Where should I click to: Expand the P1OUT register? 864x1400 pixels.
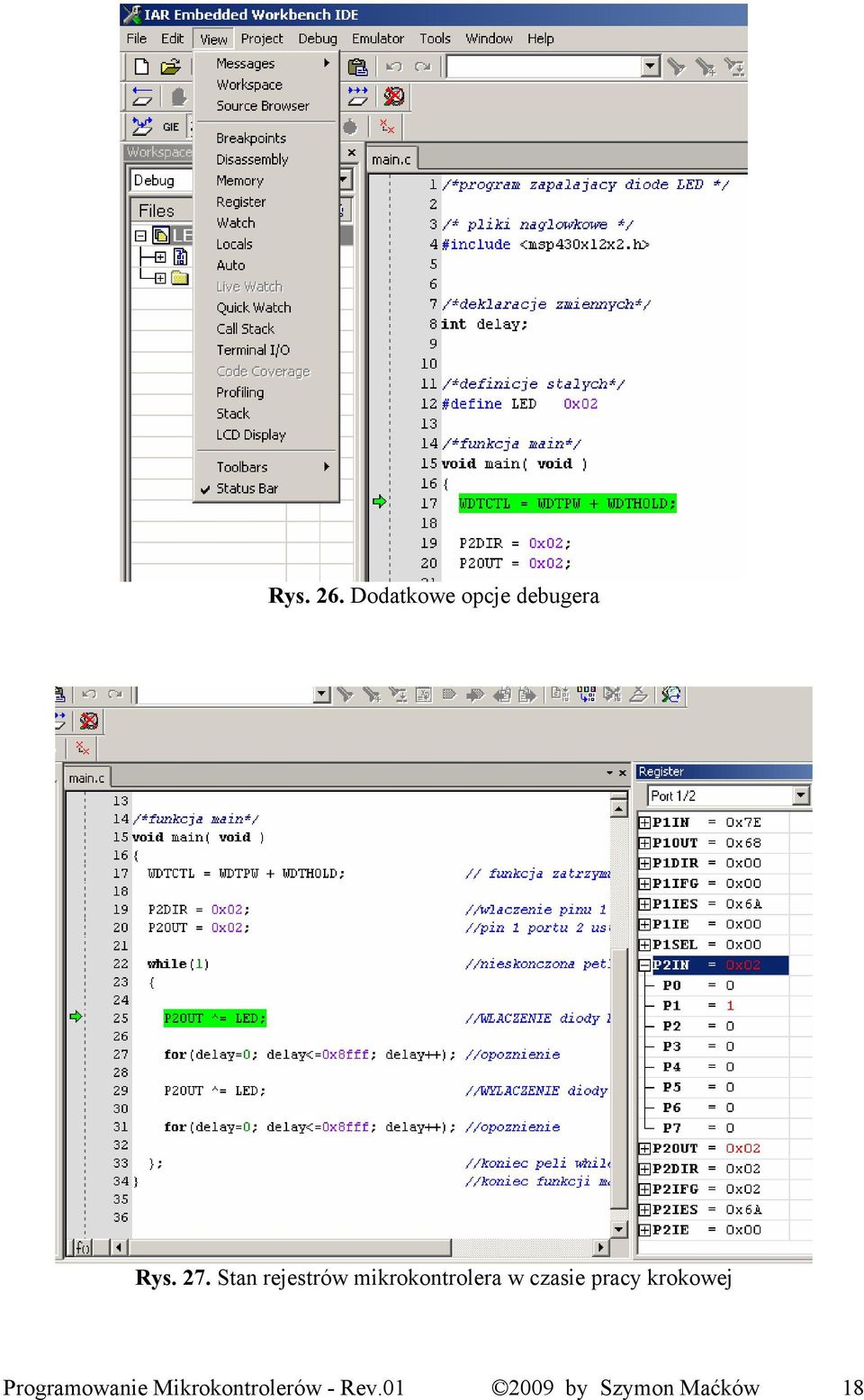click(x=644, y=843)
